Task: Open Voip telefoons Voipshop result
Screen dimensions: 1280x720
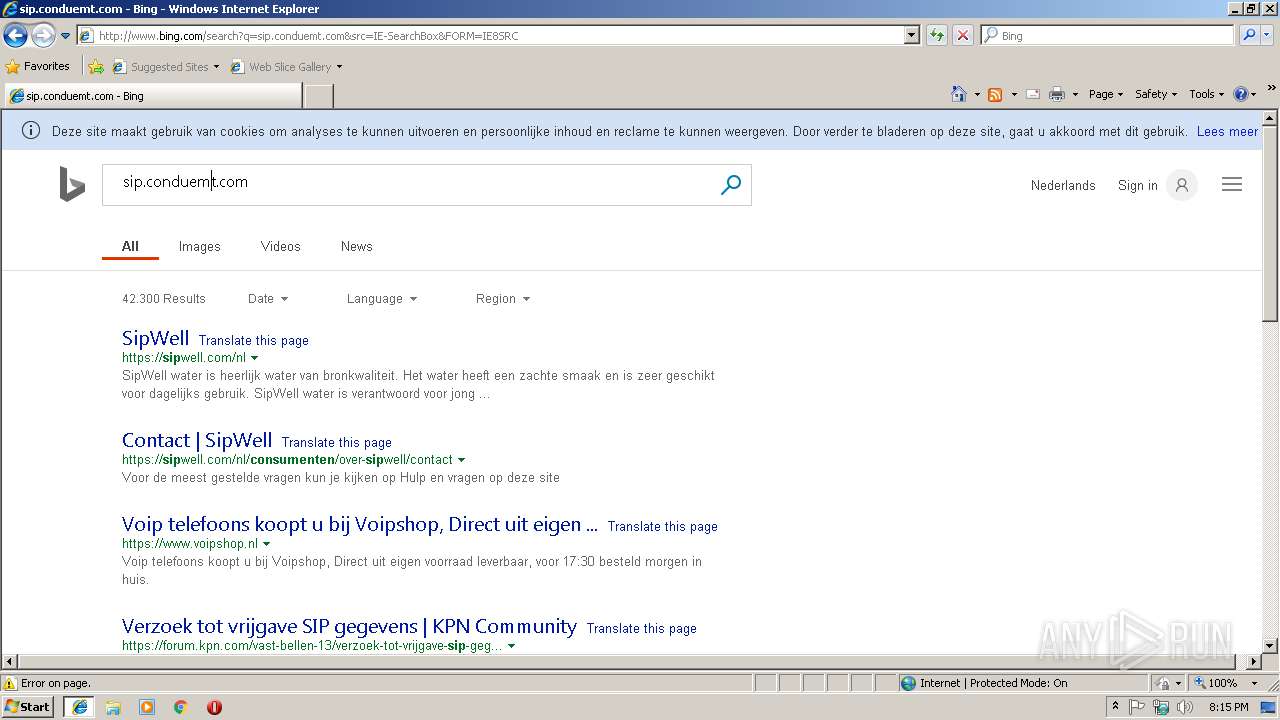Action: [360, 524]
